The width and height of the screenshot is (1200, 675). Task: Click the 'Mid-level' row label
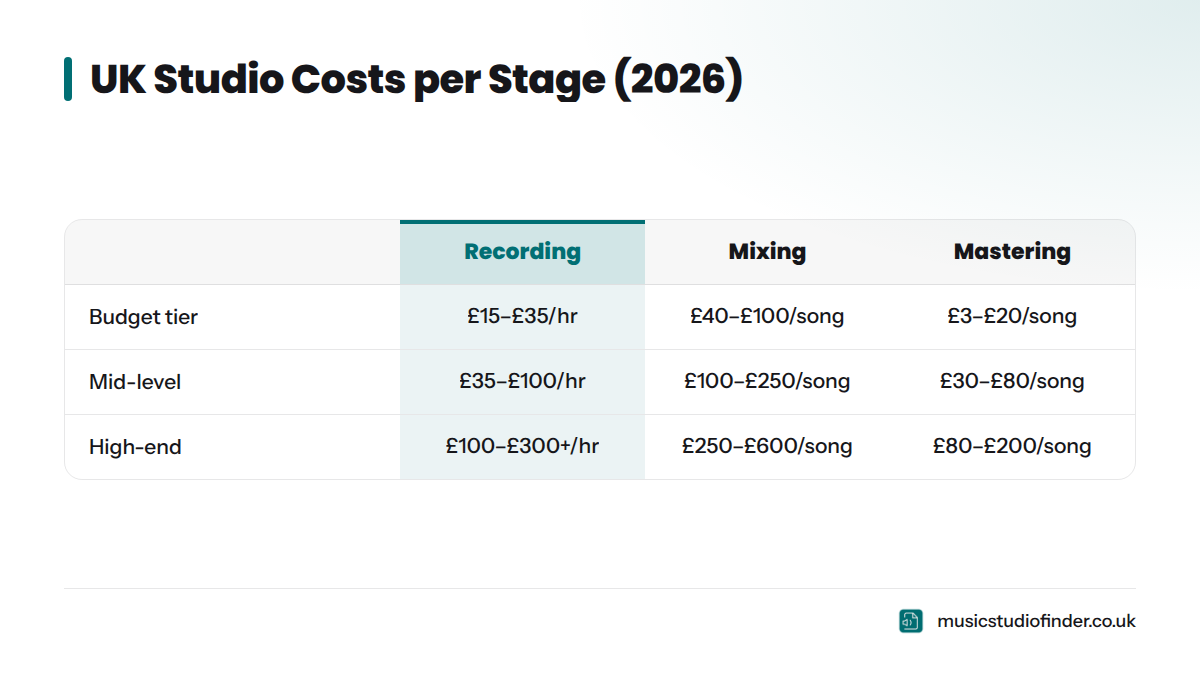(135, 382)
